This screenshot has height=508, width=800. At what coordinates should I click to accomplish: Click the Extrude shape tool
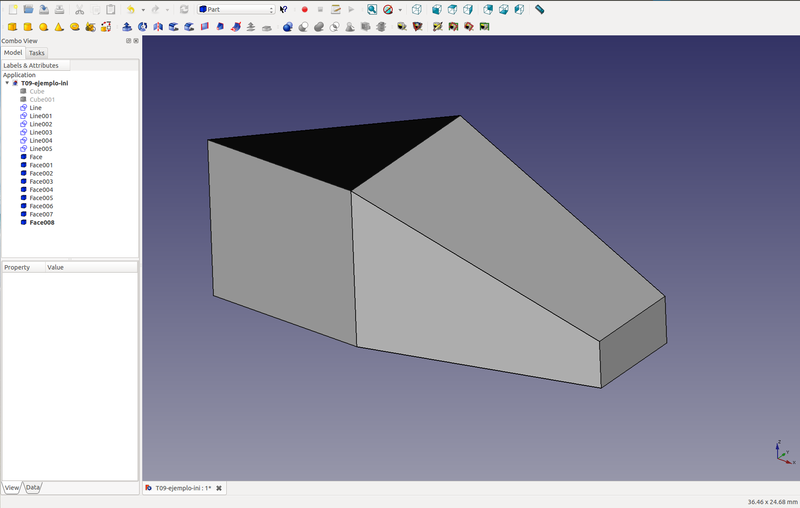click(x=126, y=27)
